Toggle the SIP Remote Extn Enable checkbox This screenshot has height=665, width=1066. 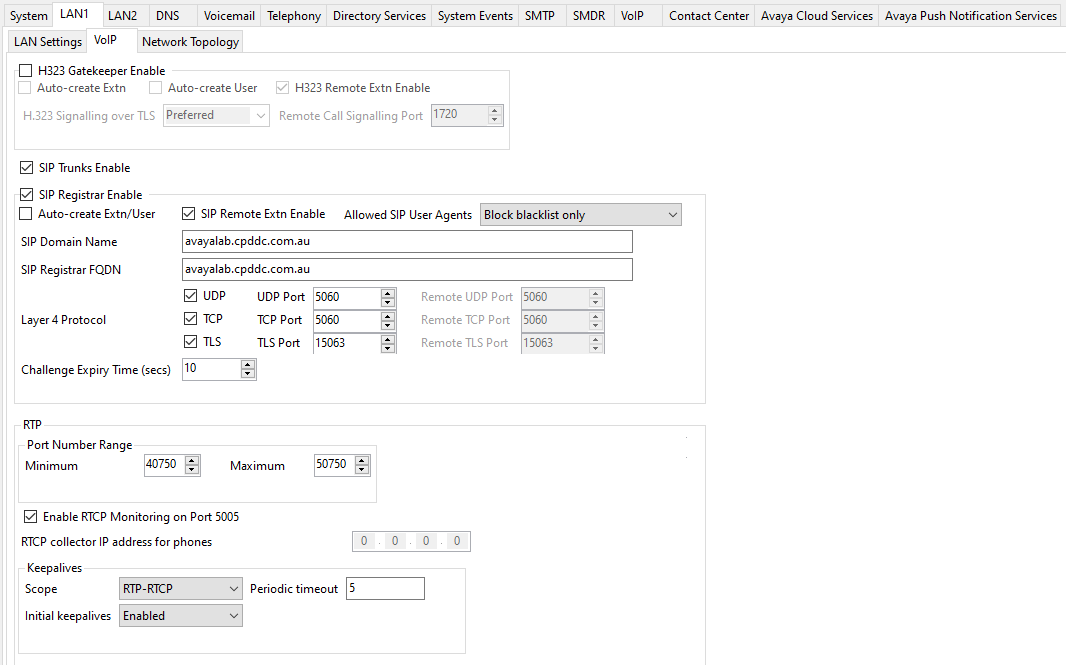tap(189, 214)
